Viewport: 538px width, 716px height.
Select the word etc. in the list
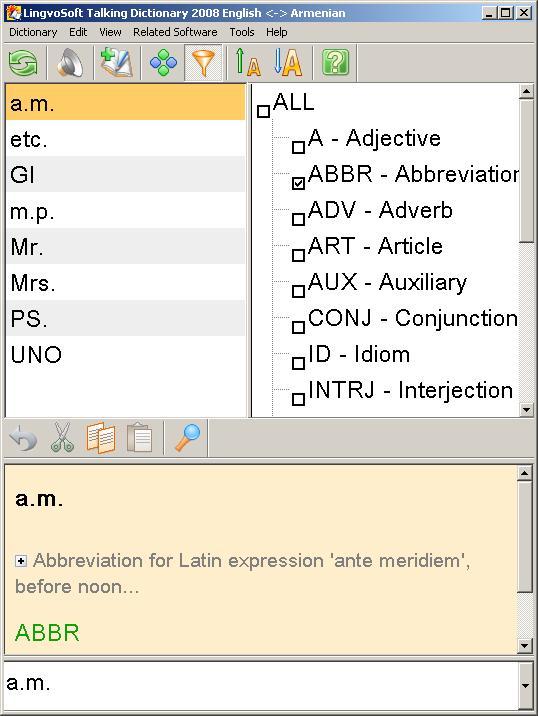[x=126, y=138]
